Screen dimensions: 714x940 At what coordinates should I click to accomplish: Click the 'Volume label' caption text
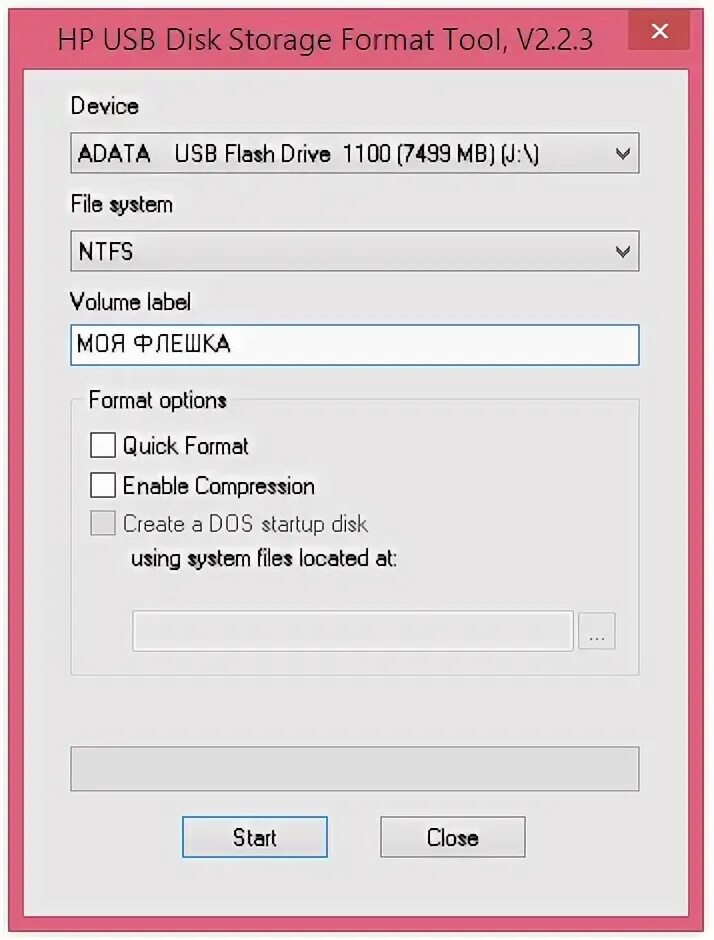[x=131, y=302]
